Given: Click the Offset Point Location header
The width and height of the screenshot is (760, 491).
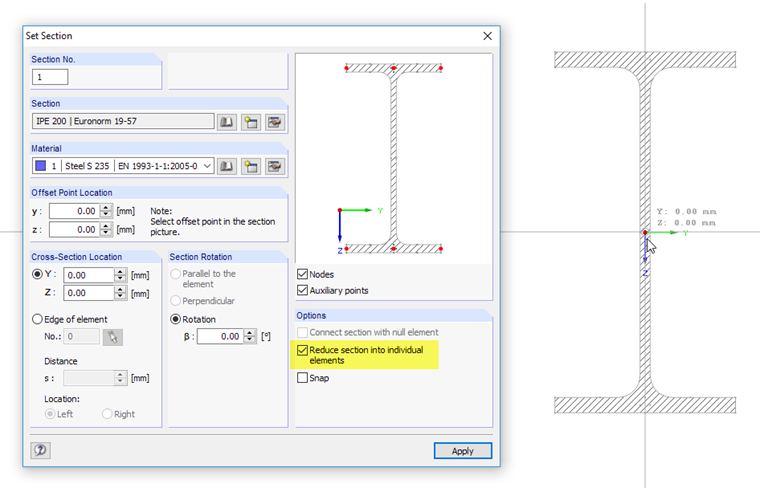Looking at the screenshot, I should click(158, 192).
